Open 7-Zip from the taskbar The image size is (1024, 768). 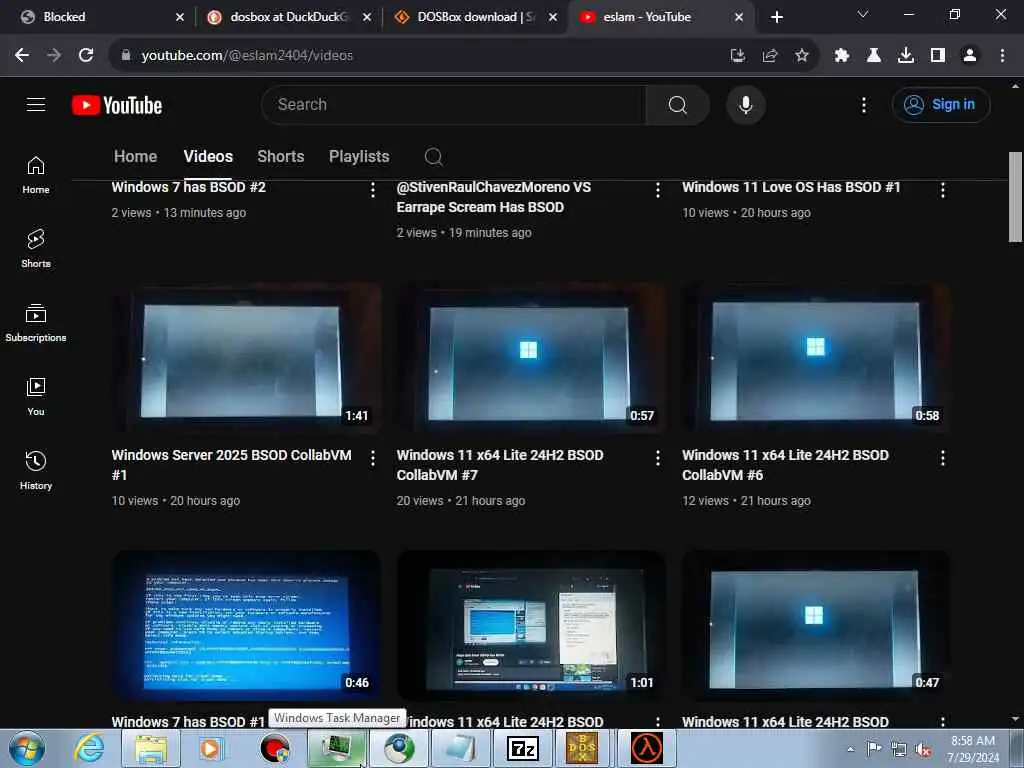pyautogui.click(x=523, y=748)
